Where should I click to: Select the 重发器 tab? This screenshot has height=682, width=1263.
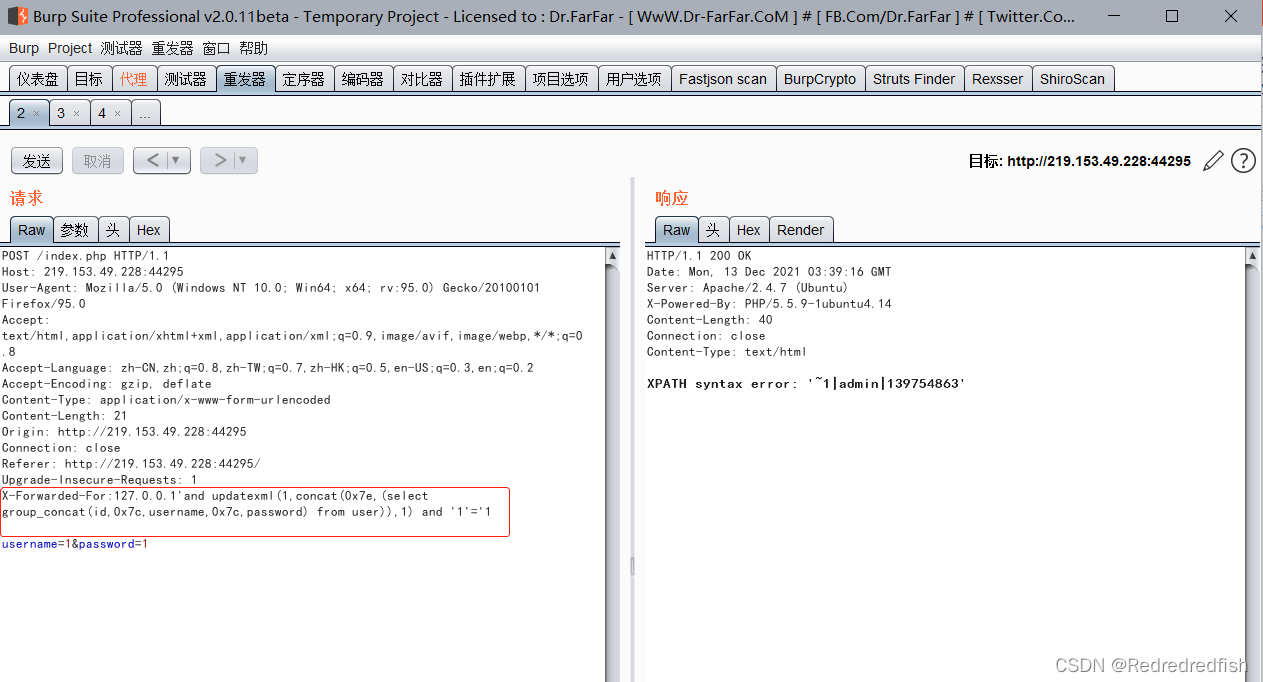coord(245,79)
